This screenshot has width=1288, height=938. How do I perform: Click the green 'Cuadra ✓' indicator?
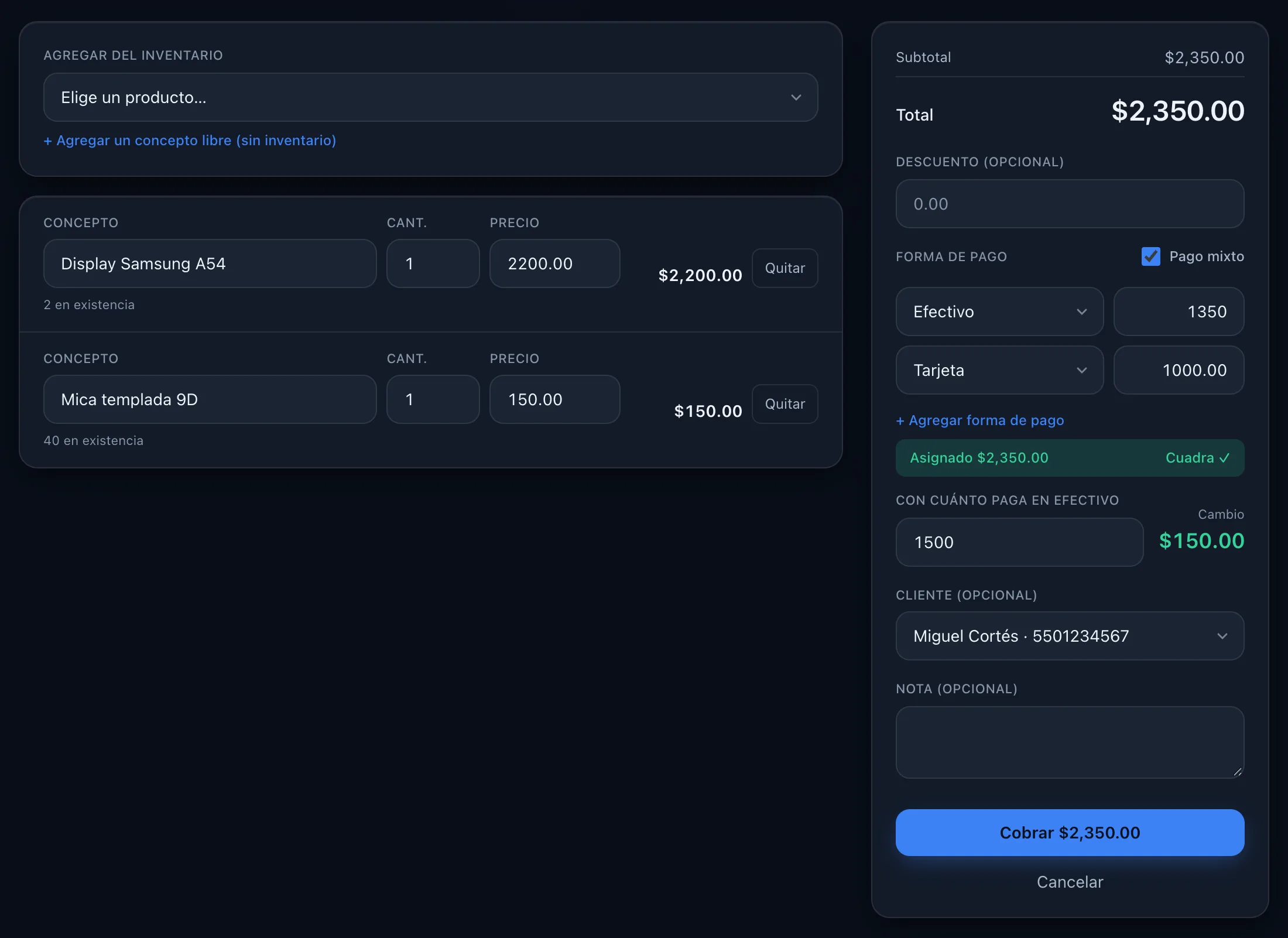click(1198, 458)
